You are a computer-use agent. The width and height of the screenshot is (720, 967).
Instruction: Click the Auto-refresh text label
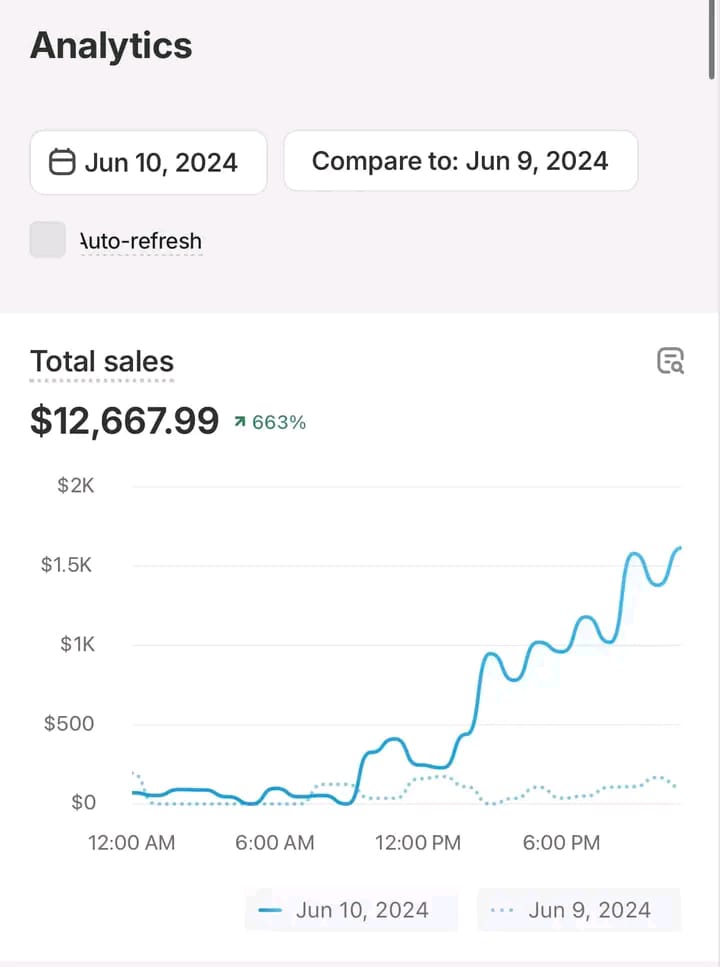point(141,241)
